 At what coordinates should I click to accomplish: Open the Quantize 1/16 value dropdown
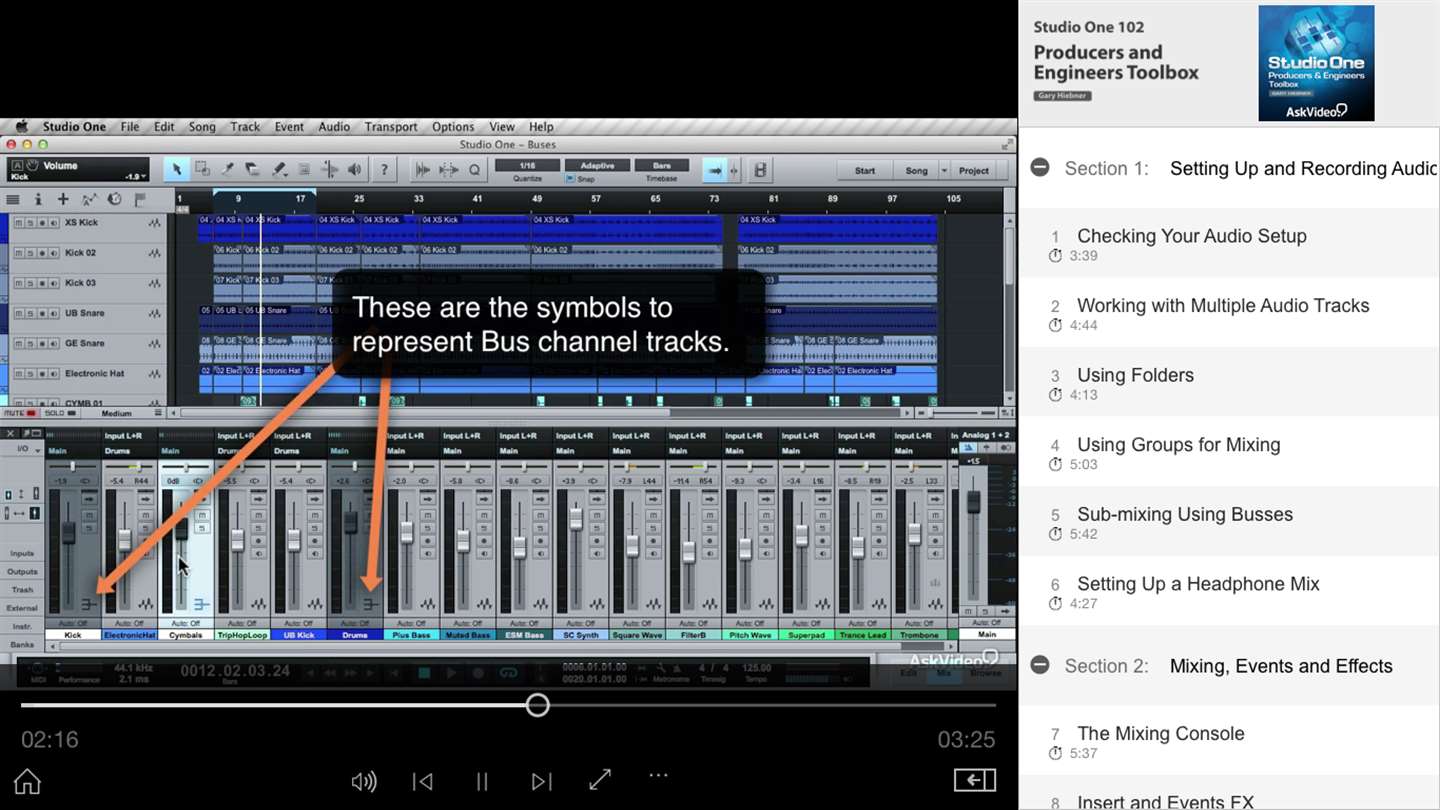(527, 165)
